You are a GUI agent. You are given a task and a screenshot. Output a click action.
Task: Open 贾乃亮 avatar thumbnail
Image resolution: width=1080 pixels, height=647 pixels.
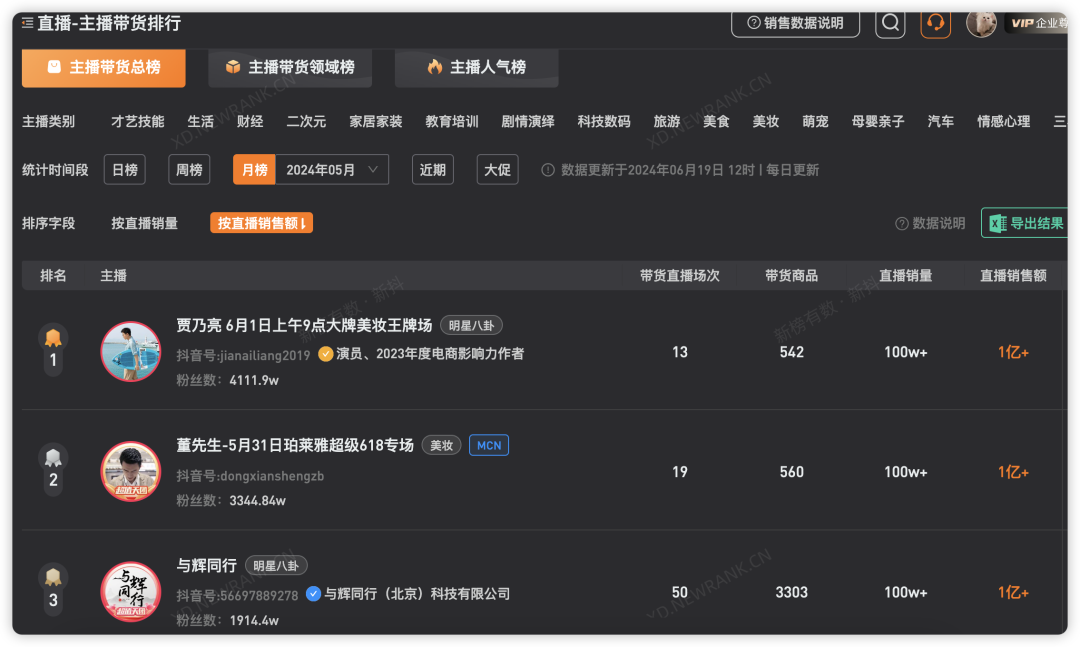click(x=131, y=351)
